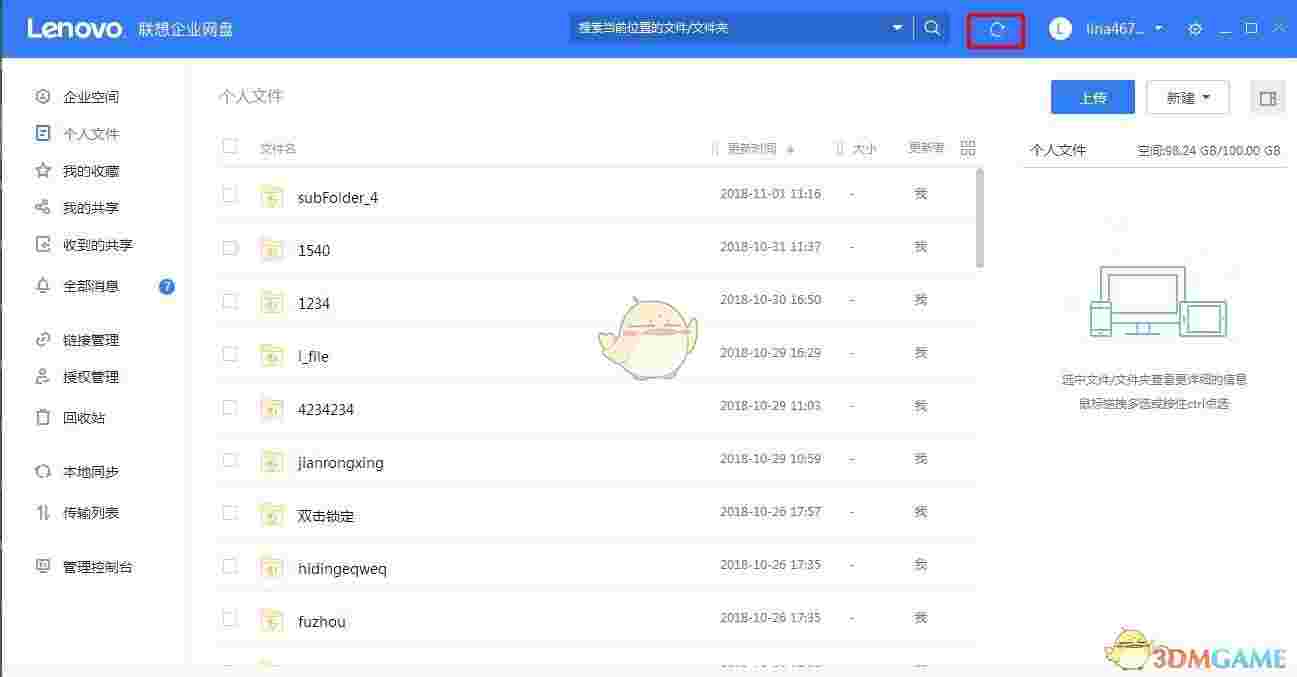Click the search magnifier icon
Image resolution: width=1297 pixels, height=677 pixels.
tap(931, 28)
